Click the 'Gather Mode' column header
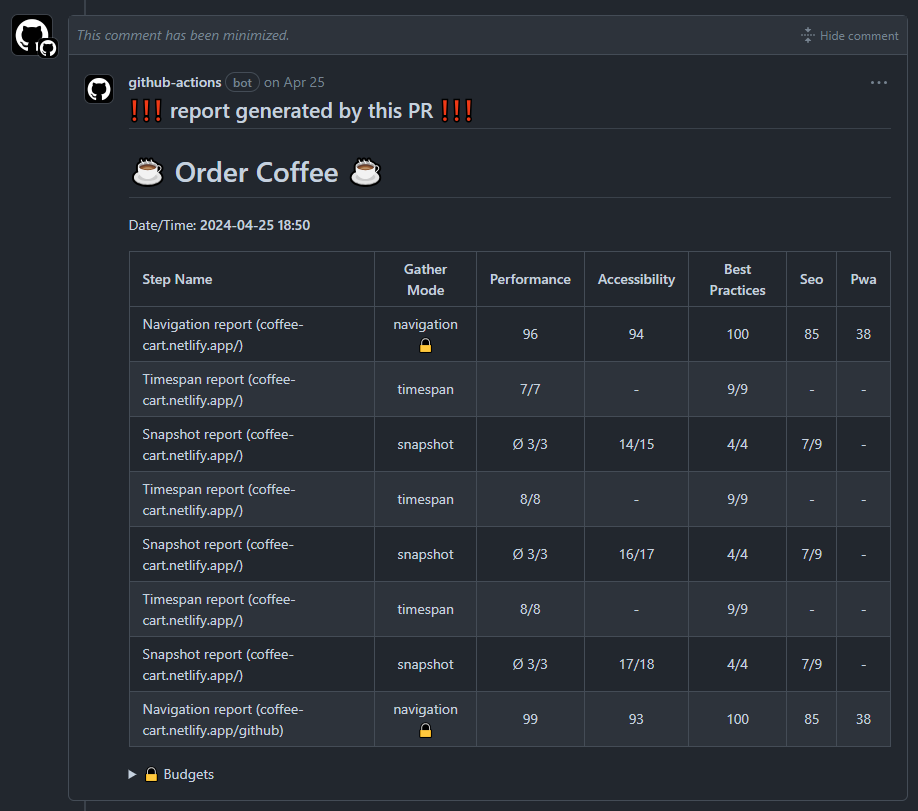Image resolution: width=918 pixels, height=811 pixels. [x=426, y=279]
